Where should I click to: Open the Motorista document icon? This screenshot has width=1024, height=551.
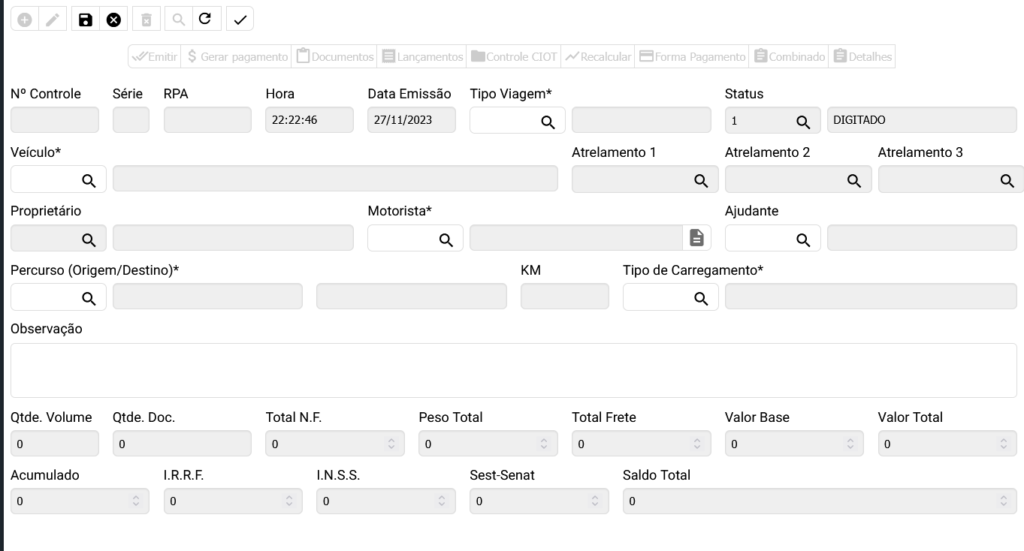tap(696, 238)
